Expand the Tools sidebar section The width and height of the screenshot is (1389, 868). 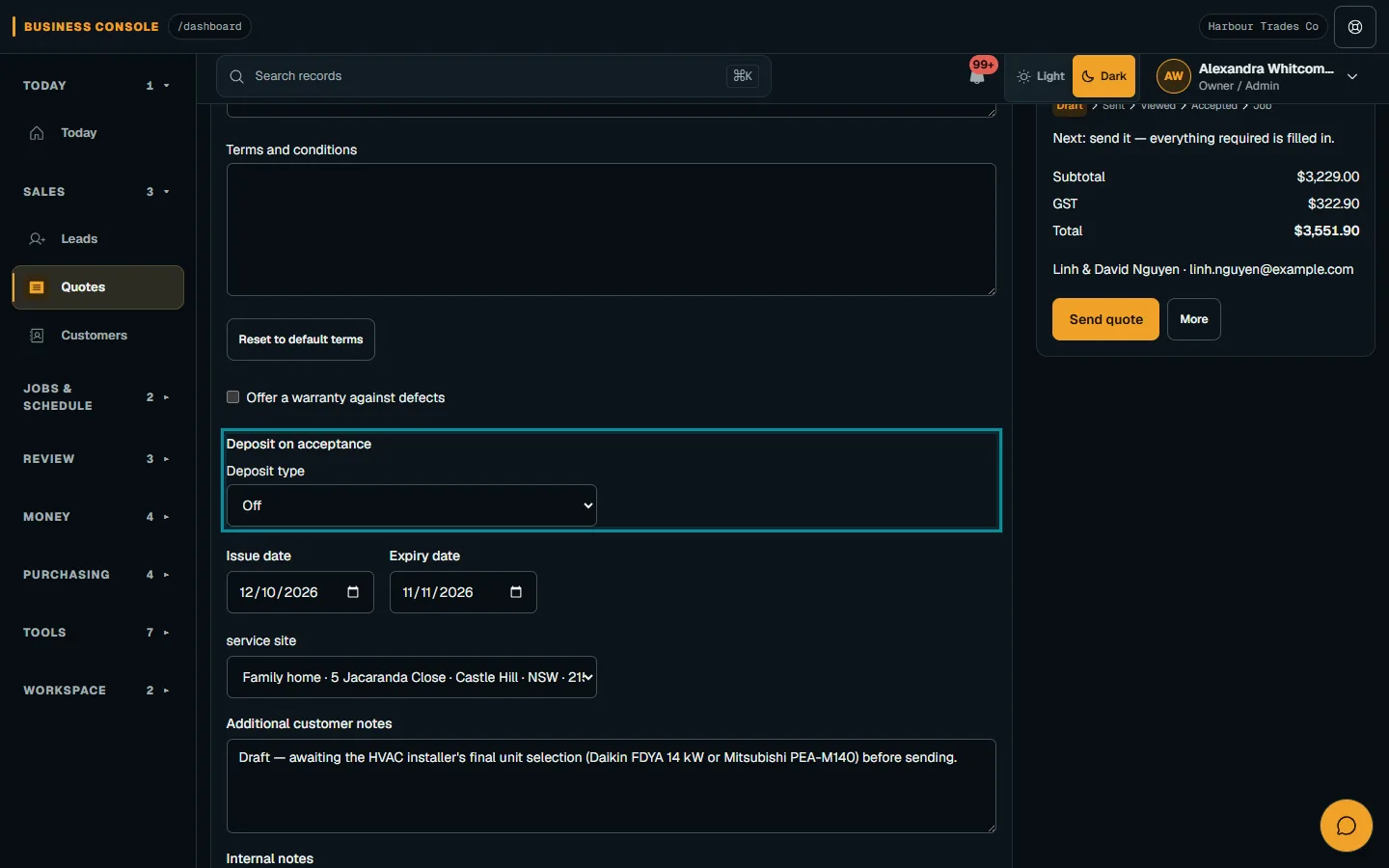[x=96, y=633]
